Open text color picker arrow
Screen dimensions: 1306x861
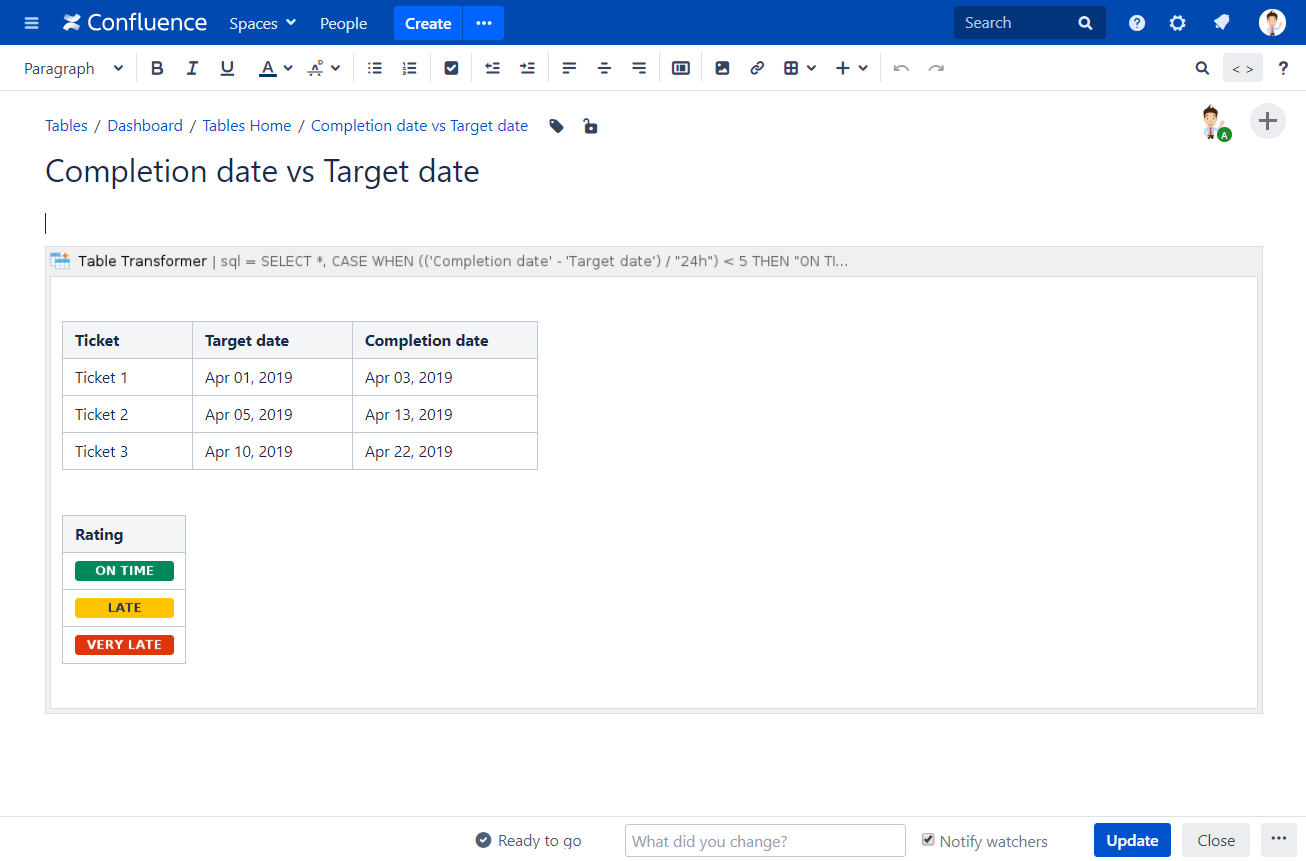(x=288, y=68)
